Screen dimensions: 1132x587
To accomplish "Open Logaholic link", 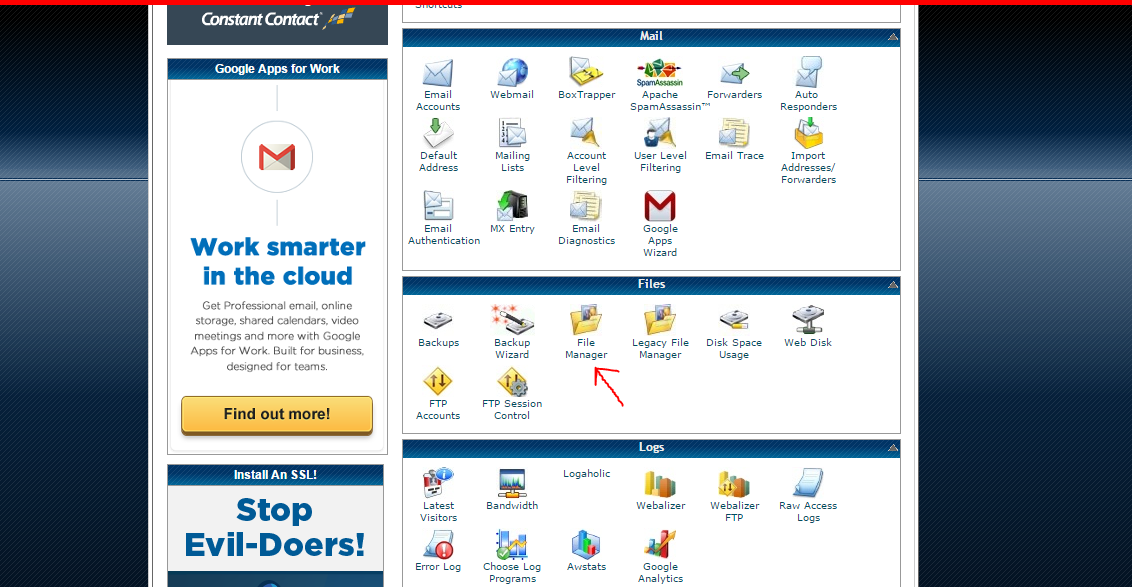I will click(586, 474).
